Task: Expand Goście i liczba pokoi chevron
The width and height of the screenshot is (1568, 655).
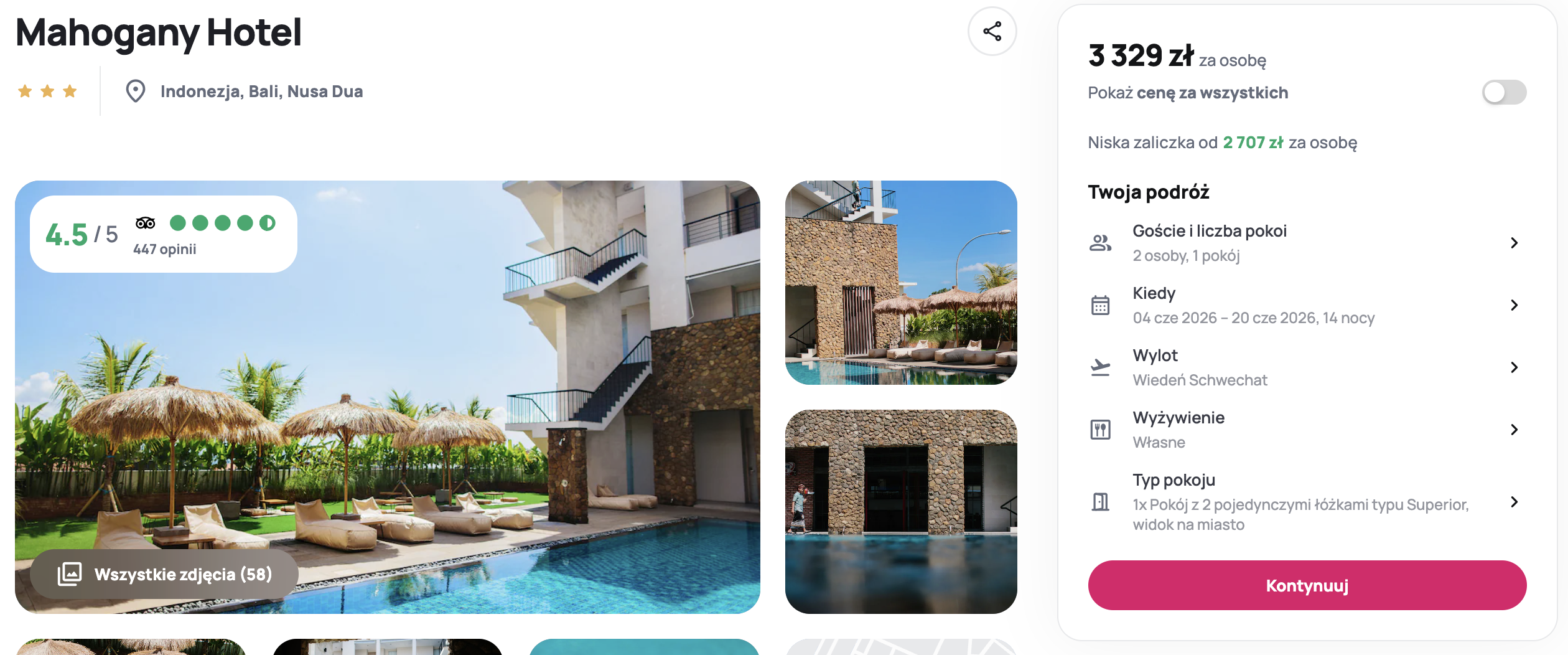Action: 1514,243
